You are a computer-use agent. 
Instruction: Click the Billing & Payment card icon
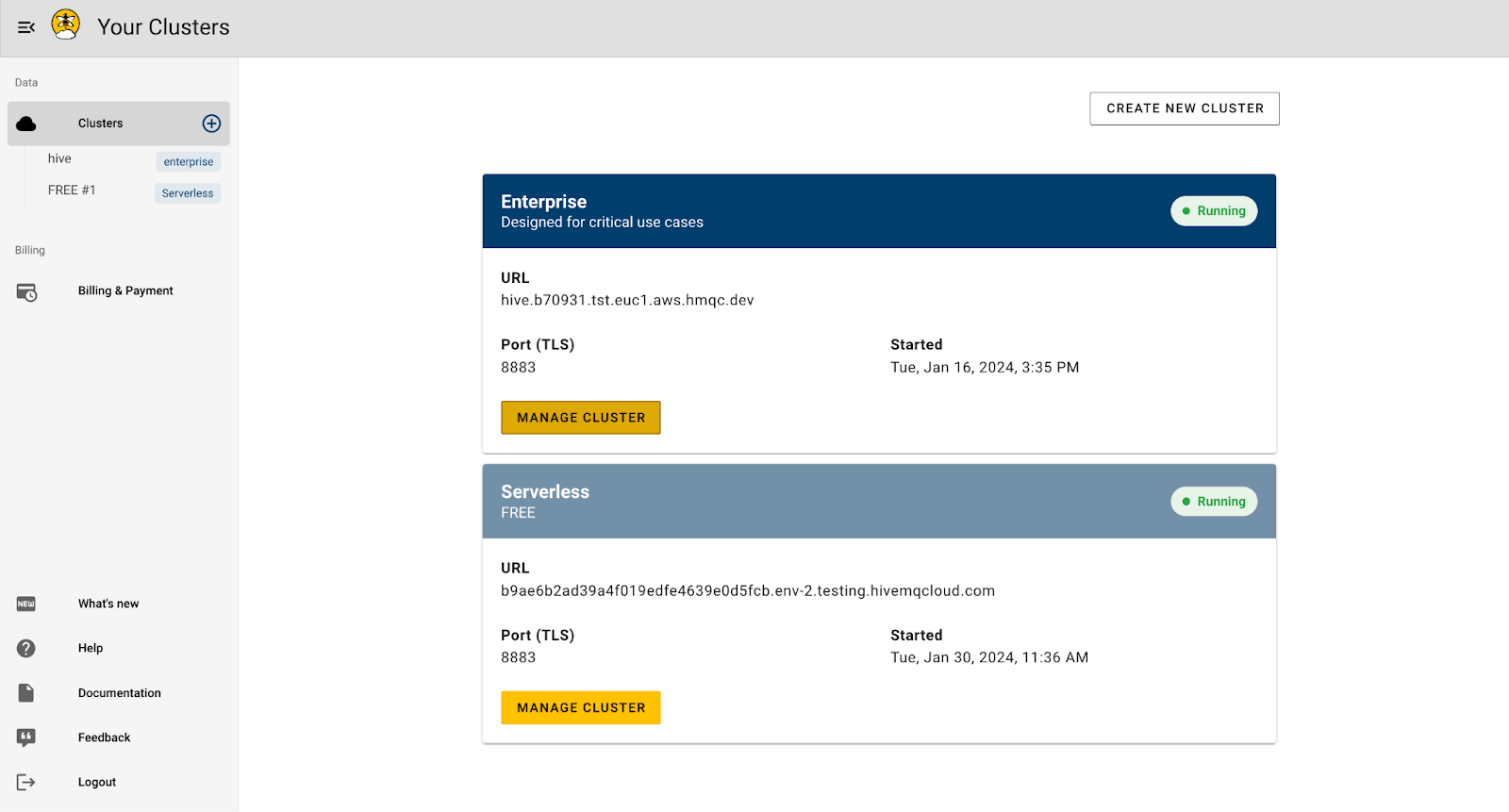click(26, 292)
